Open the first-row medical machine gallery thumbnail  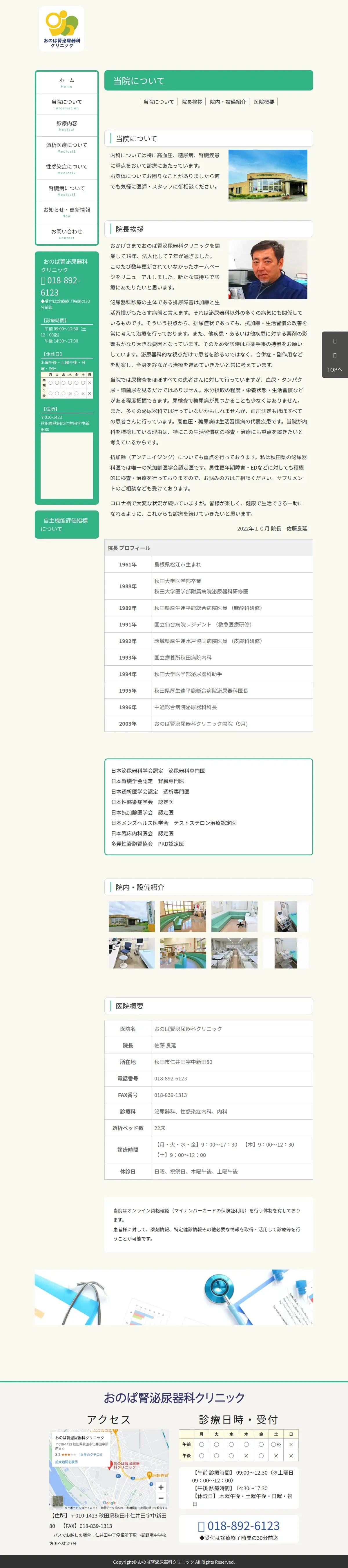(x=285, y=917)
